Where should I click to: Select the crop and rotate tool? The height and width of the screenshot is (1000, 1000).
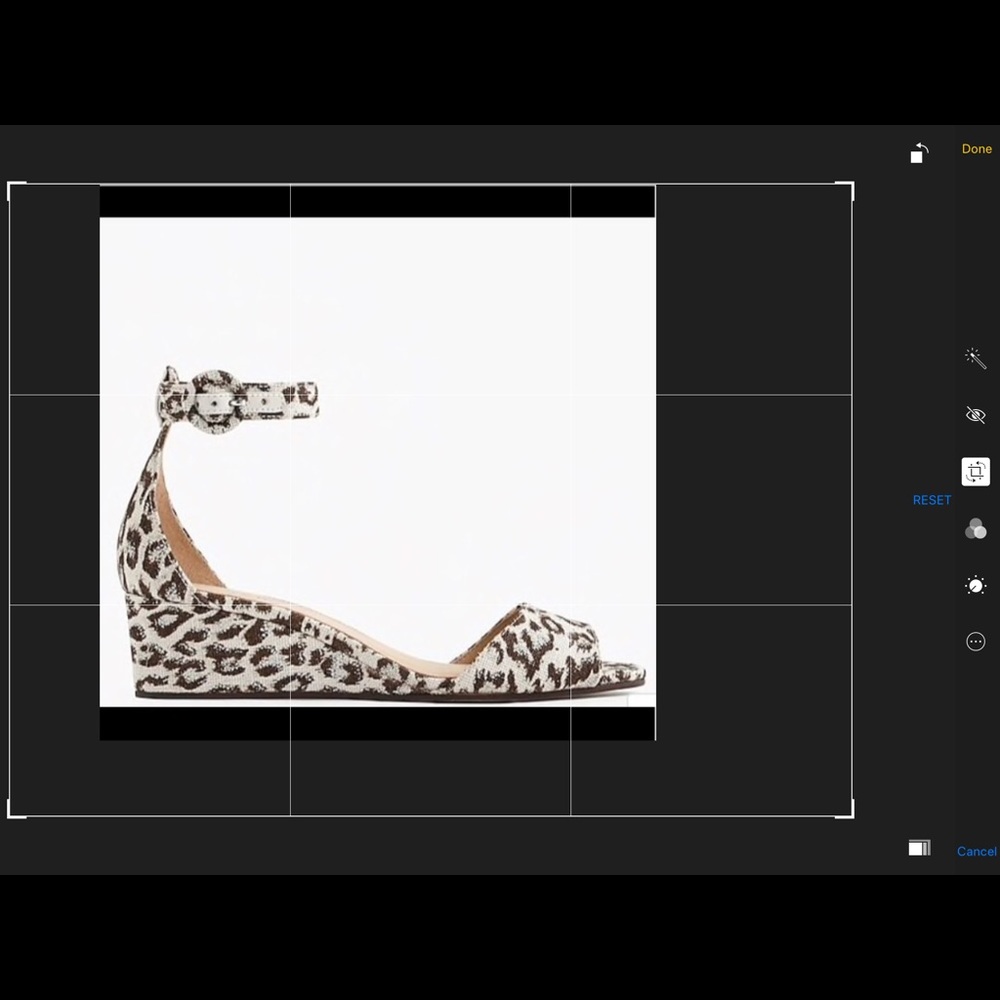(x=975, y=471)
